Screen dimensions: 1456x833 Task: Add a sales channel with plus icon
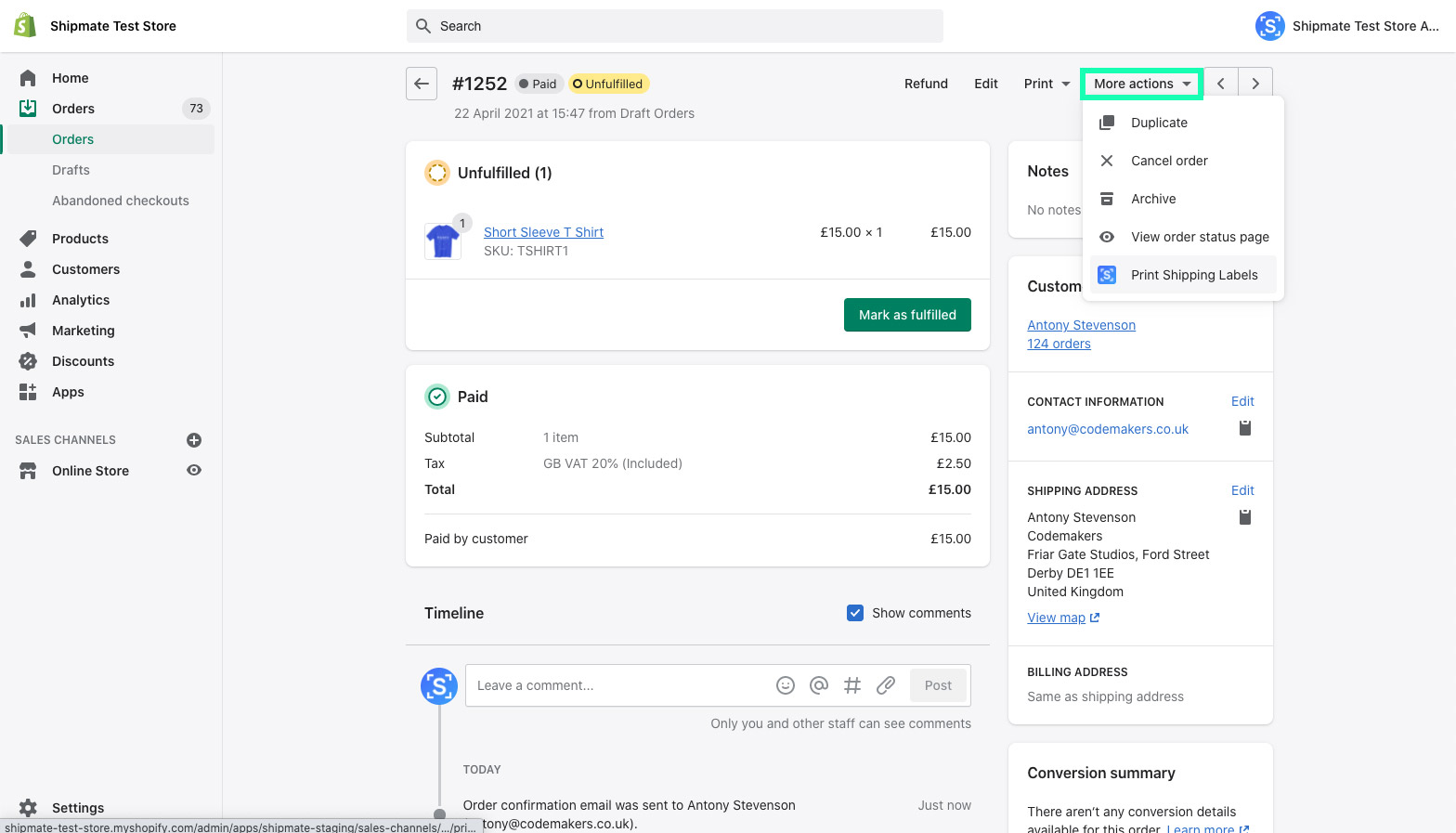[194, 440]
